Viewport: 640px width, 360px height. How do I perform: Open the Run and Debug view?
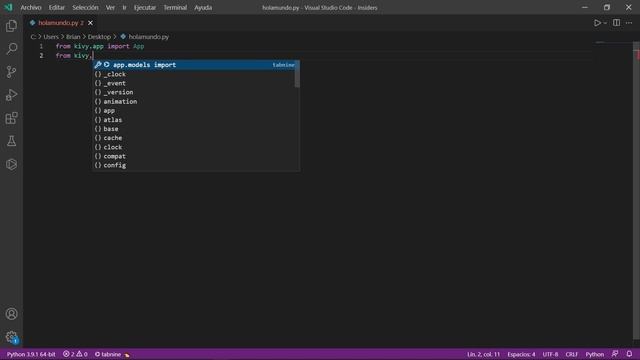[11, 95]
